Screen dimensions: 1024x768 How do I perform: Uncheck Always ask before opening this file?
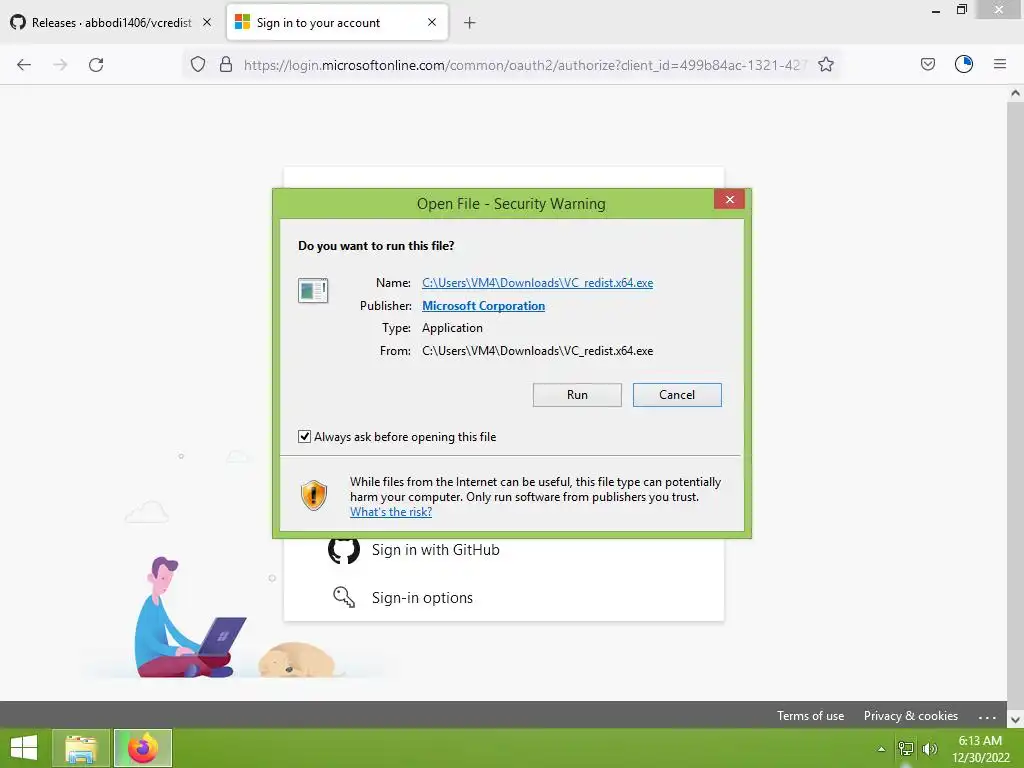[x=304, y=436]
